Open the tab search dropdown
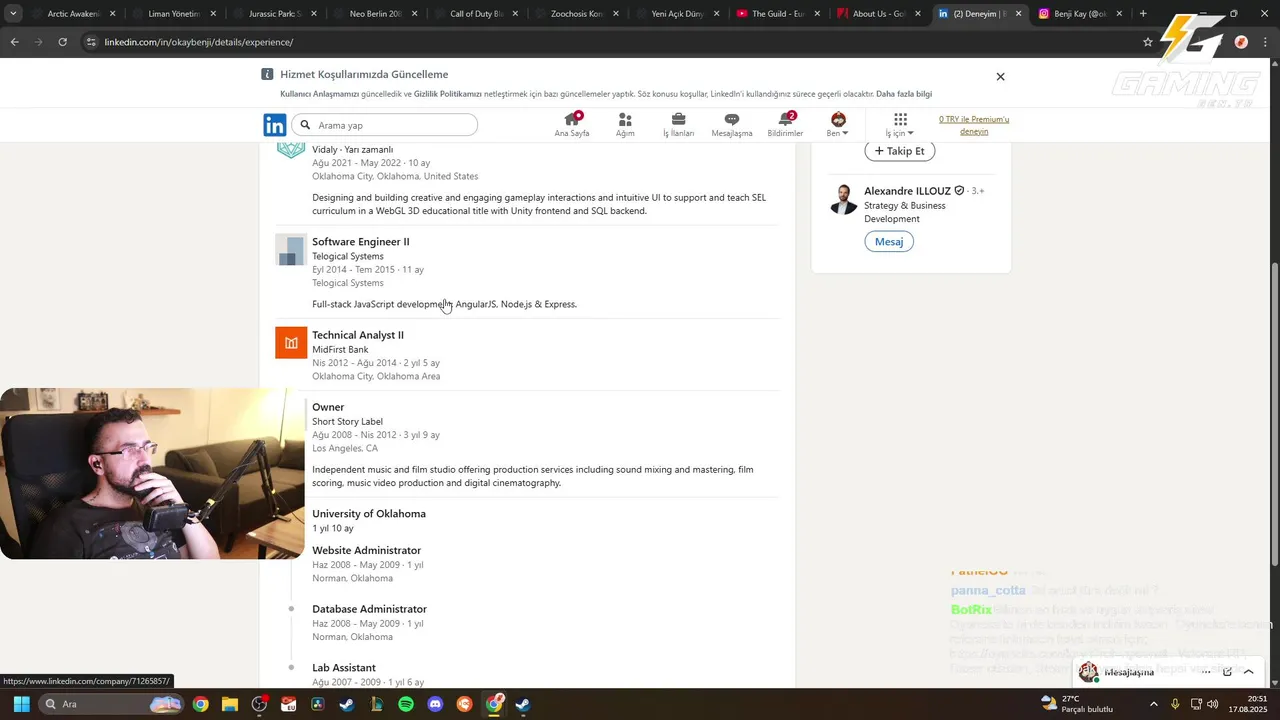The height and width of the screenshot is (720, 1280). [x=12, y=14]
